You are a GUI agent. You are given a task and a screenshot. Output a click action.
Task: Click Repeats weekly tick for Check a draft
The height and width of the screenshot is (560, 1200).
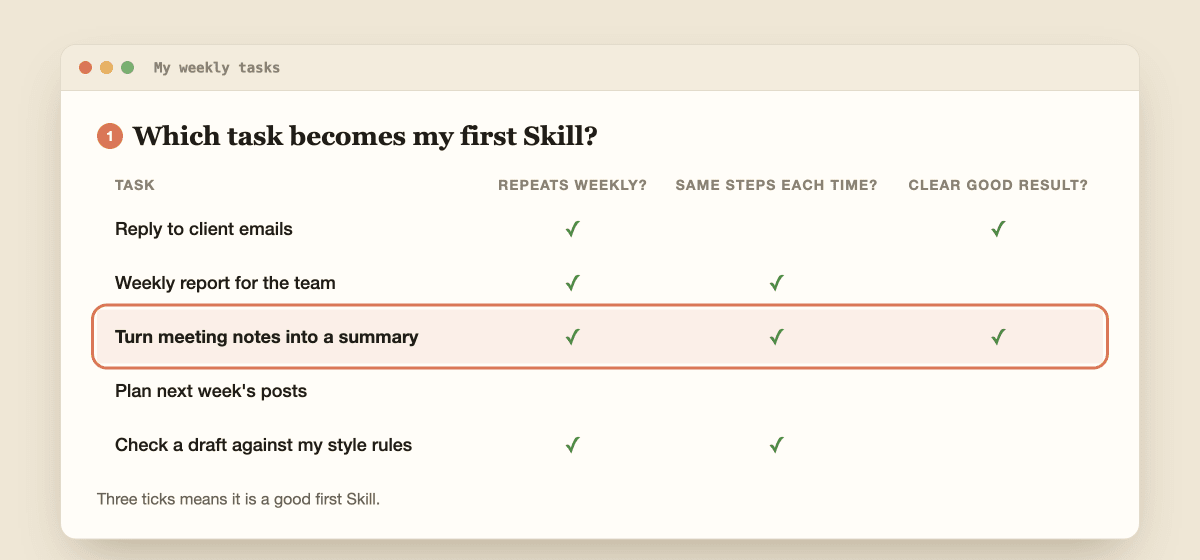coord(572,445)
